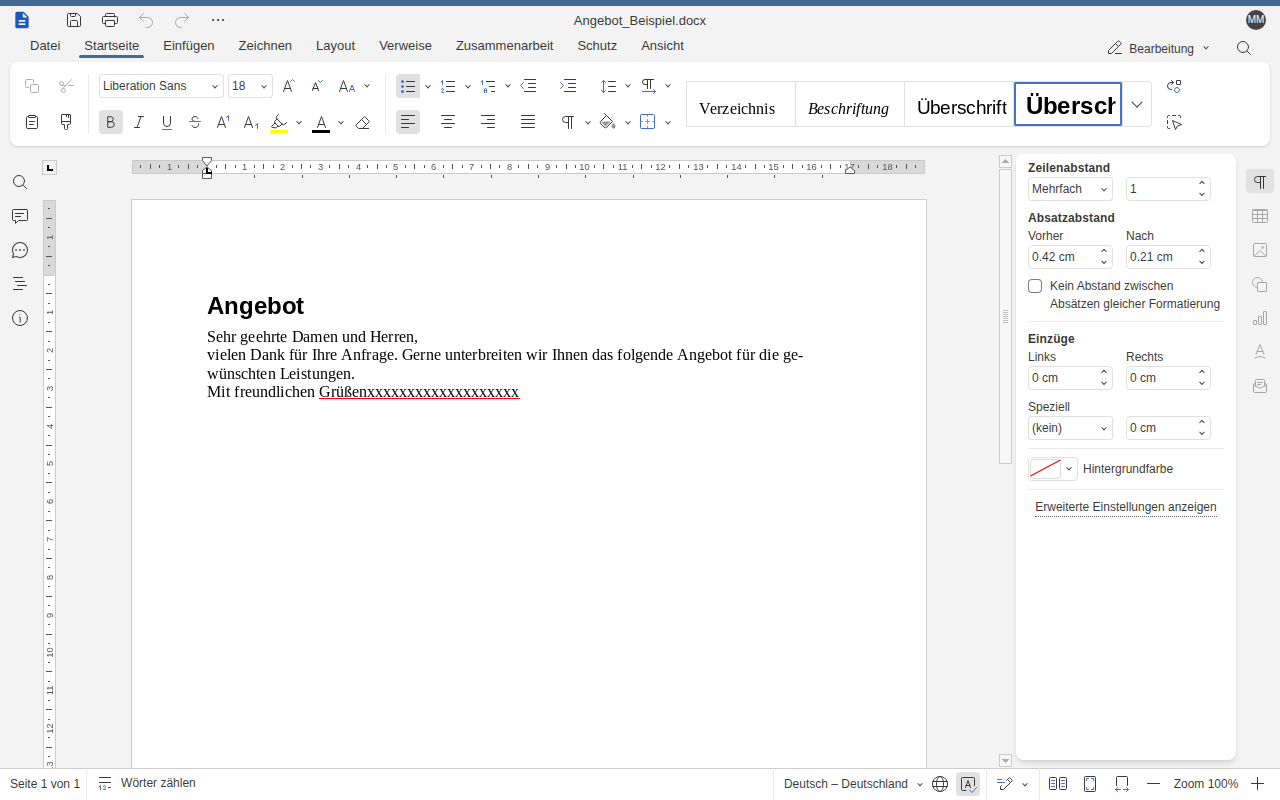Apply superscript formatting
This screenshot has width=1280, height=800.
223,122
